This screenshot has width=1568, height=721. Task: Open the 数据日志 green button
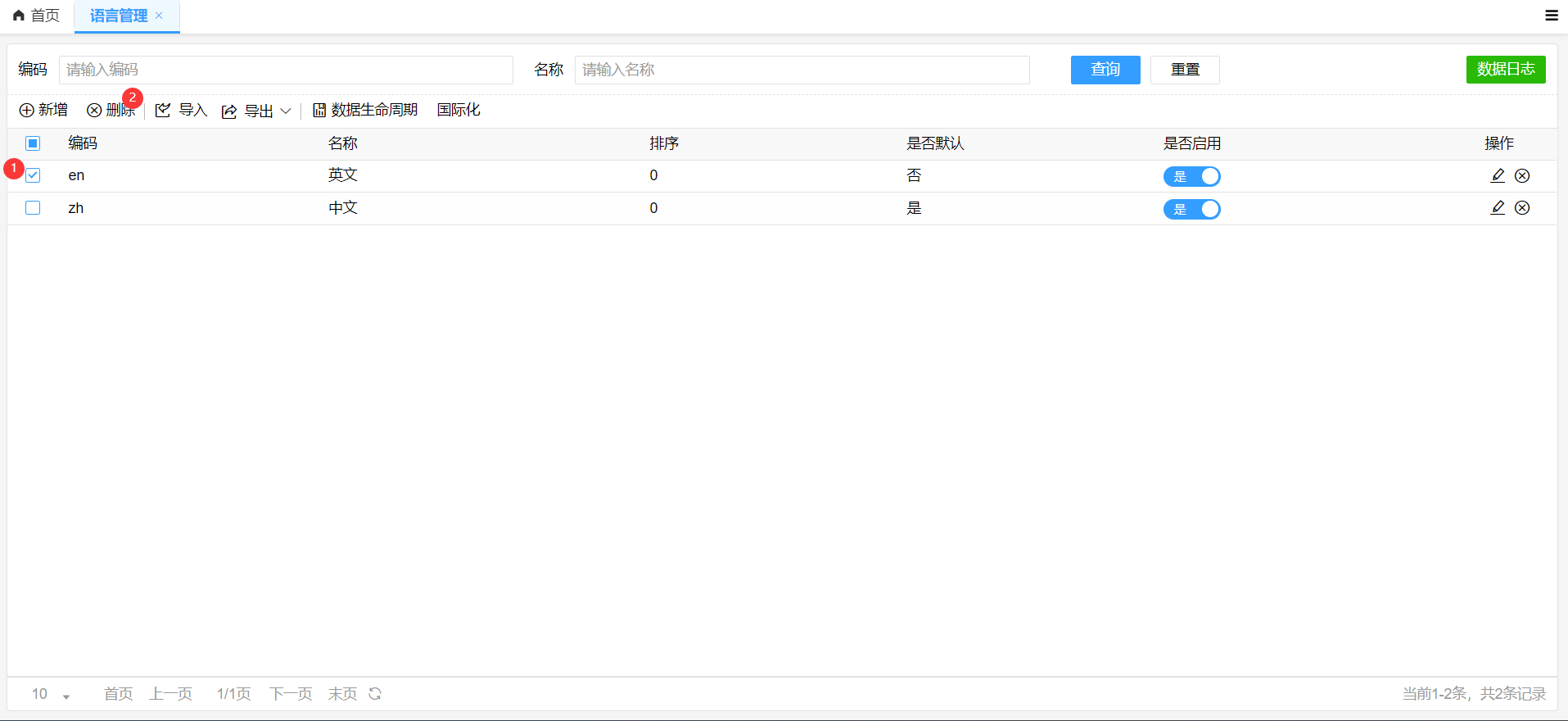click(x=1506, y=70)
